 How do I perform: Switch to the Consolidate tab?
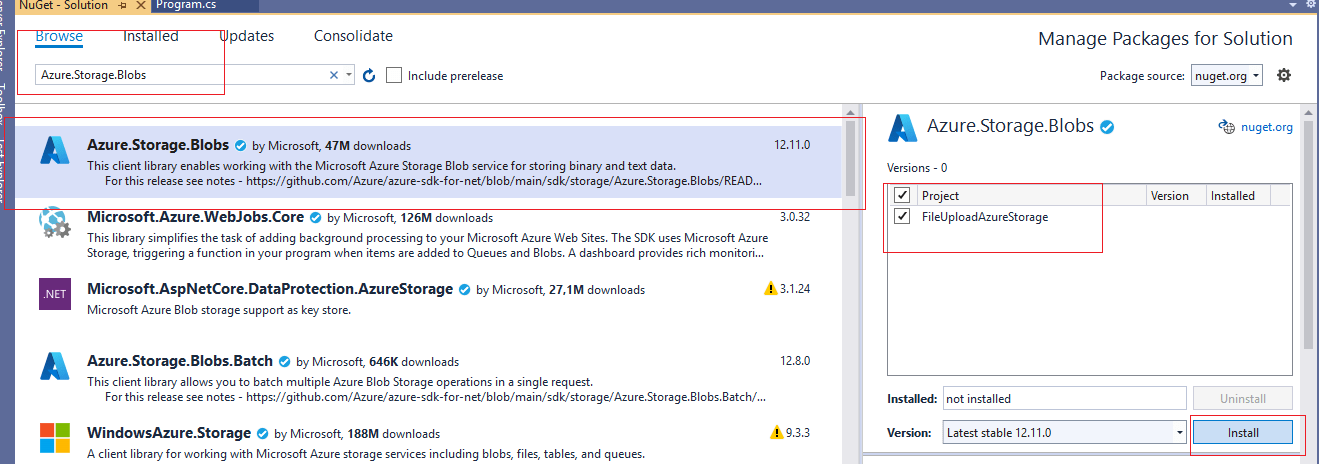click(x=353, y=36)
